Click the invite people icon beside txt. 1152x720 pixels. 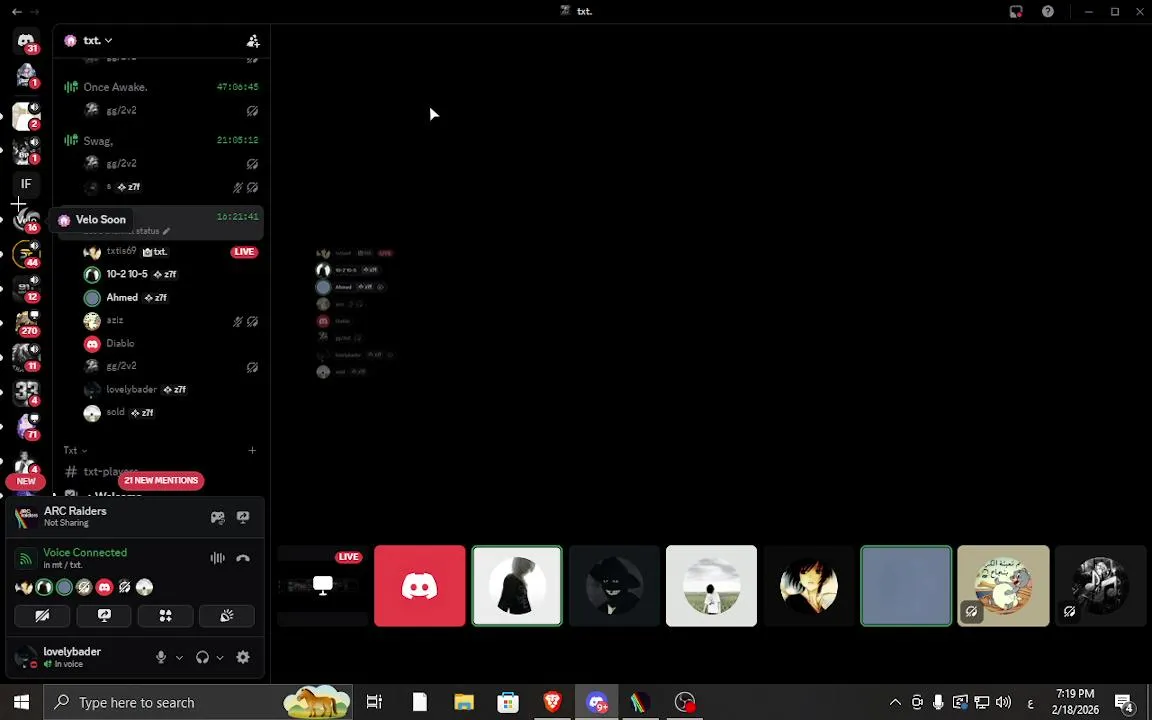click(253, 41)
